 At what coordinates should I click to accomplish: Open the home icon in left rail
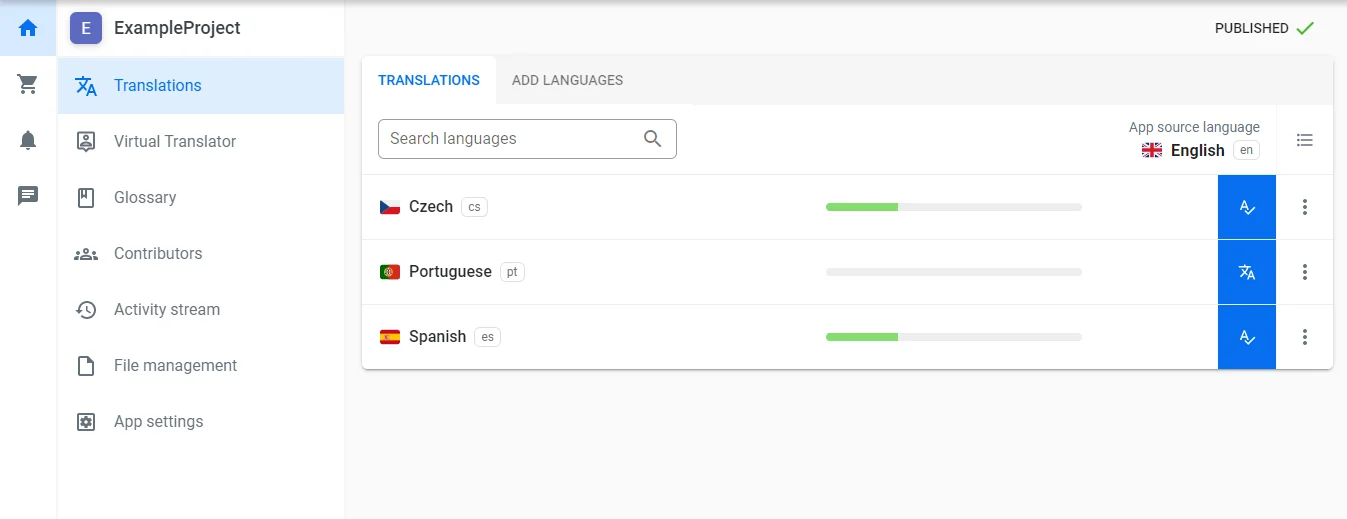click(x=28, y=28)
